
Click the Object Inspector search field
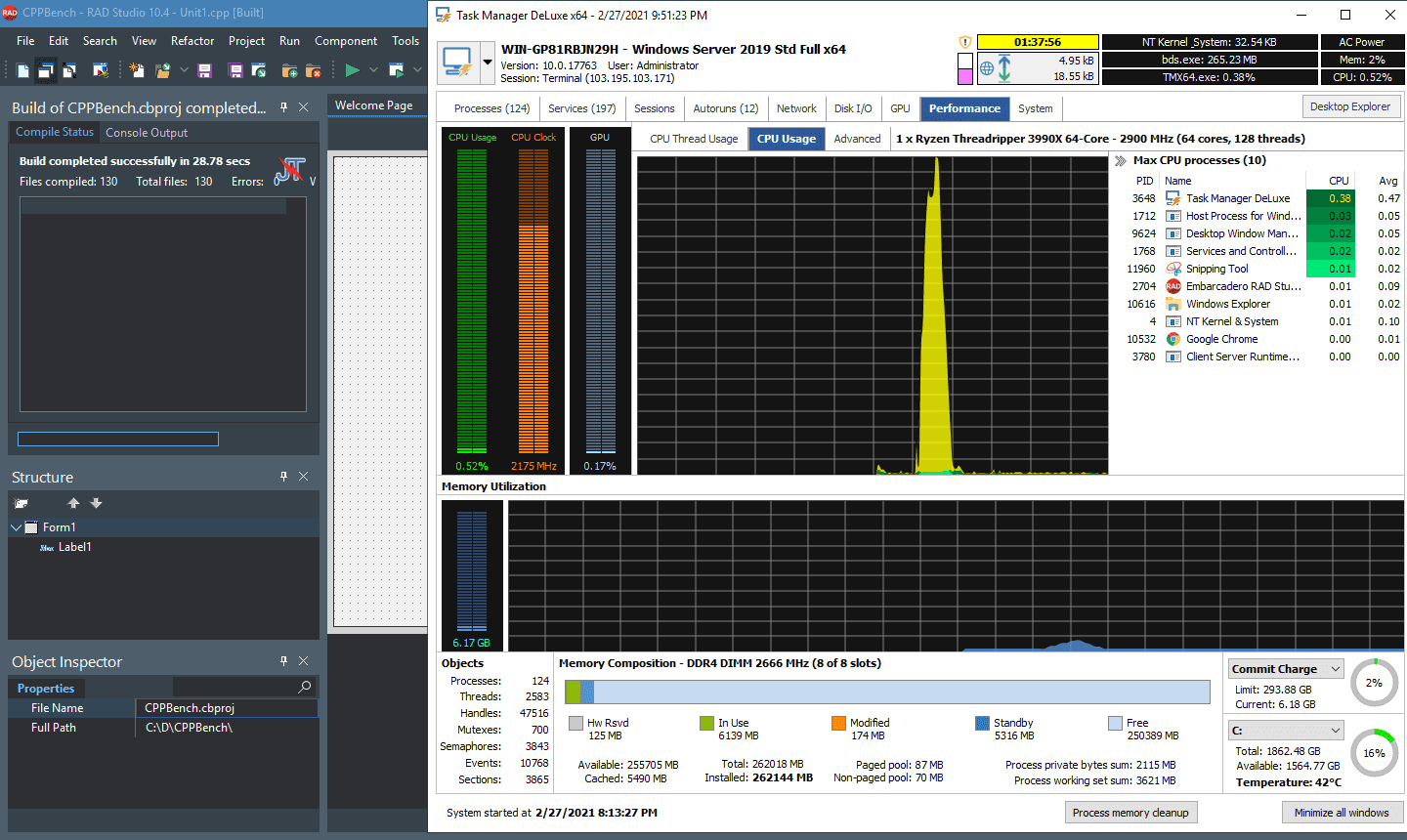pyautogui.click(x=242, y=688)
